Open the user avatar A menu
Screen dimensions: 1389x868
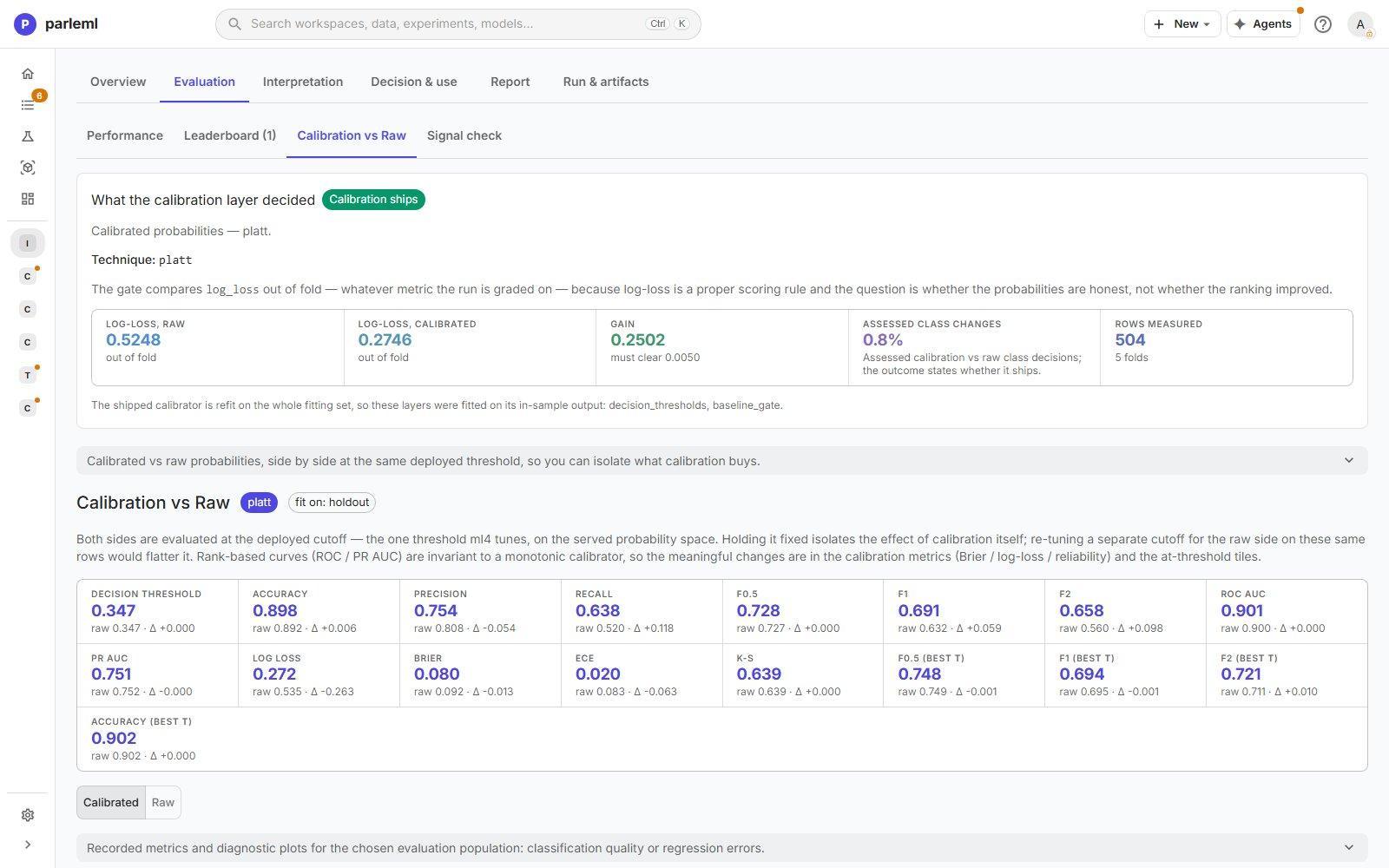(x=1360, y=24)
